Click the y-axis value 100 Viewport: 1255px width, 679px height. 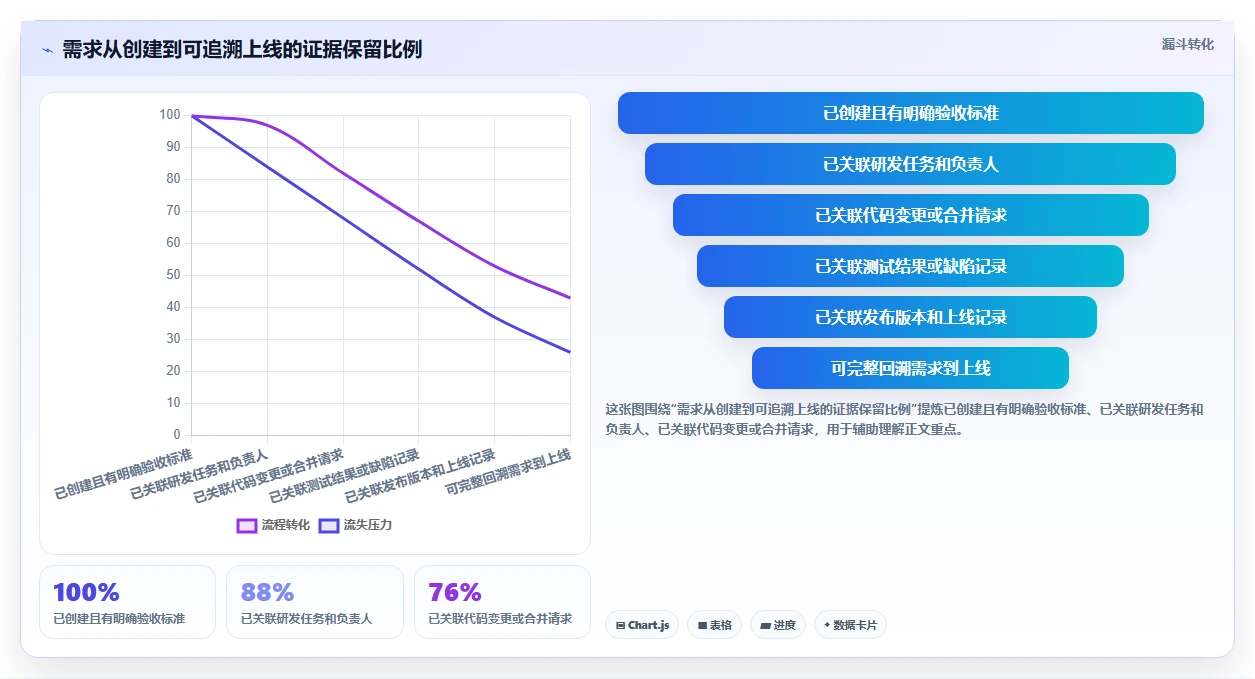click(170, 115)
